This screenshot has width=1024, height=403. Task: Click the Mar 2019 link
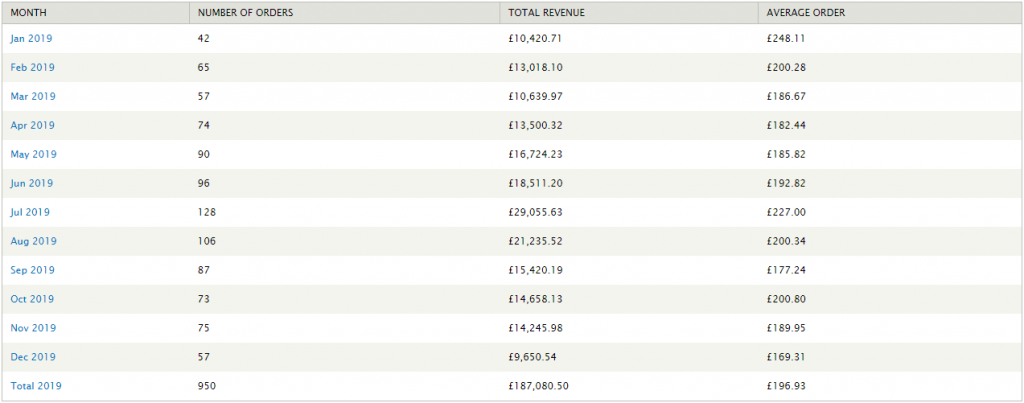pyautogui.click(x=33, y=97)
